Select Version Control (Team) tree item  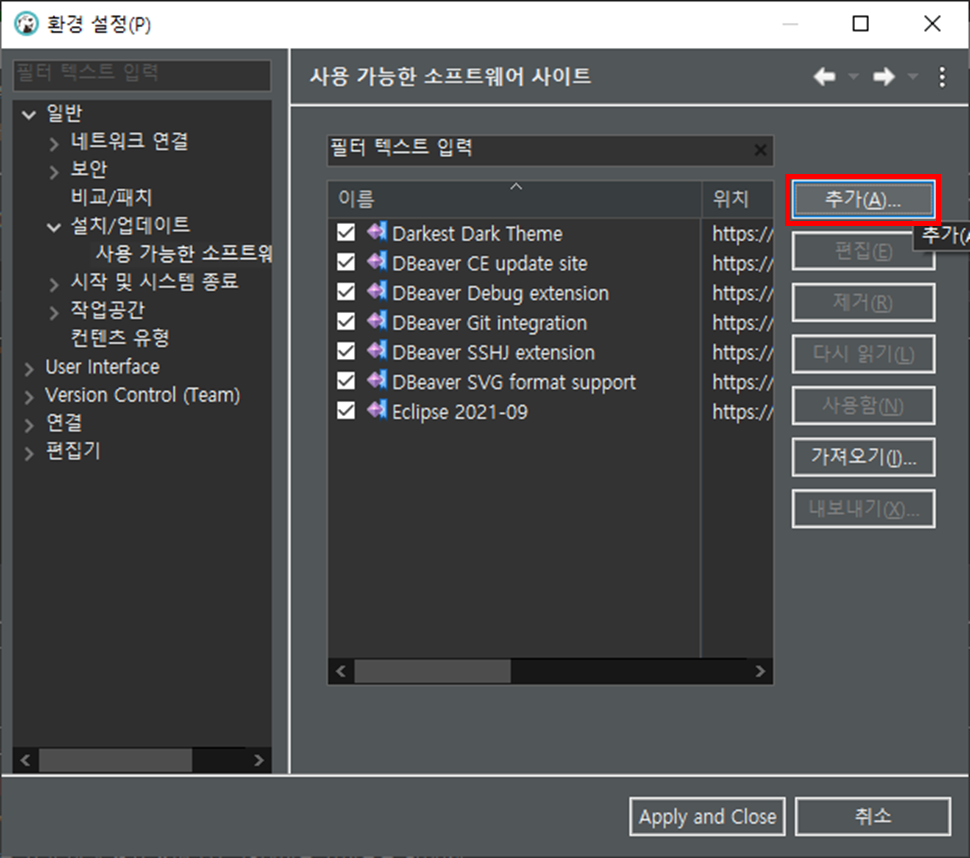142,395
